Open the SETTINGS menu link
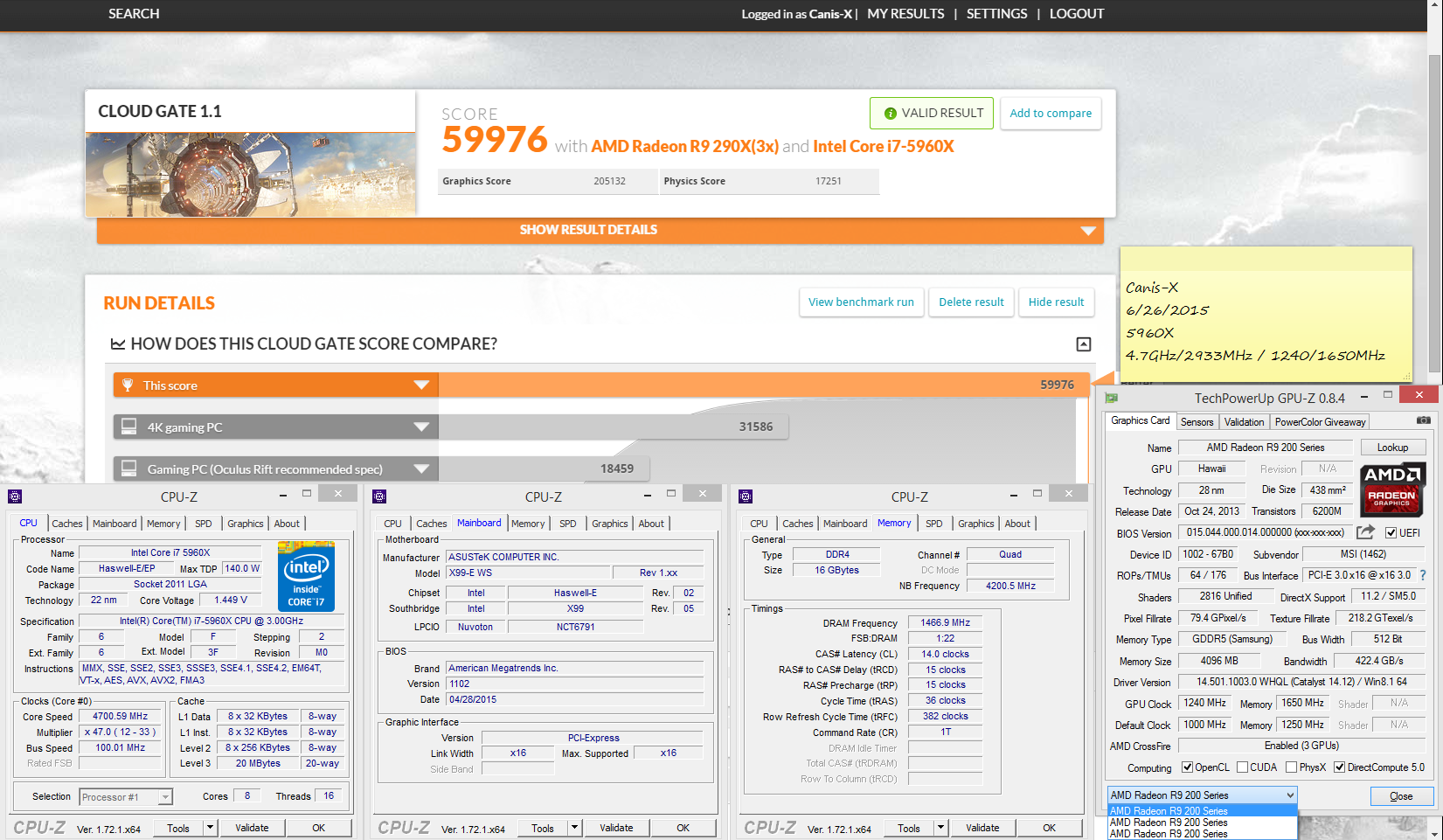 pos(996,14)
